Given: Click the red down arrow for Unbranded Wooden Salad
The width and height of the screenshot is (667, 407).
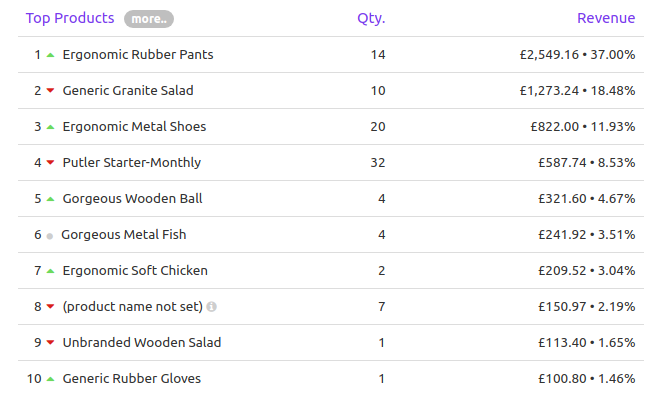Looking at the screenshot, I should click(x=51, y=342).
